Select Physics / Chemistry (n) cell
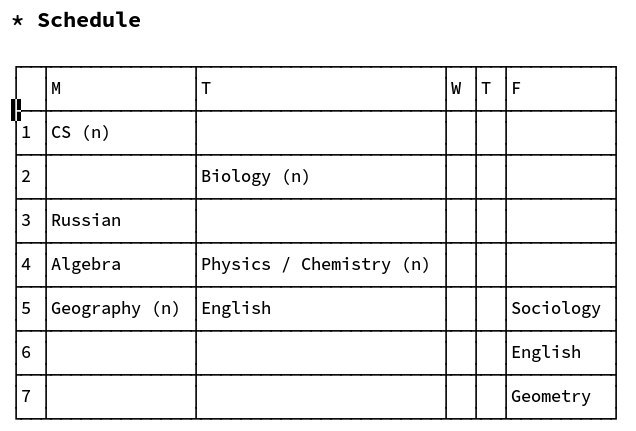Viewport: 636px width, 431px height. [x=321, y=264]
